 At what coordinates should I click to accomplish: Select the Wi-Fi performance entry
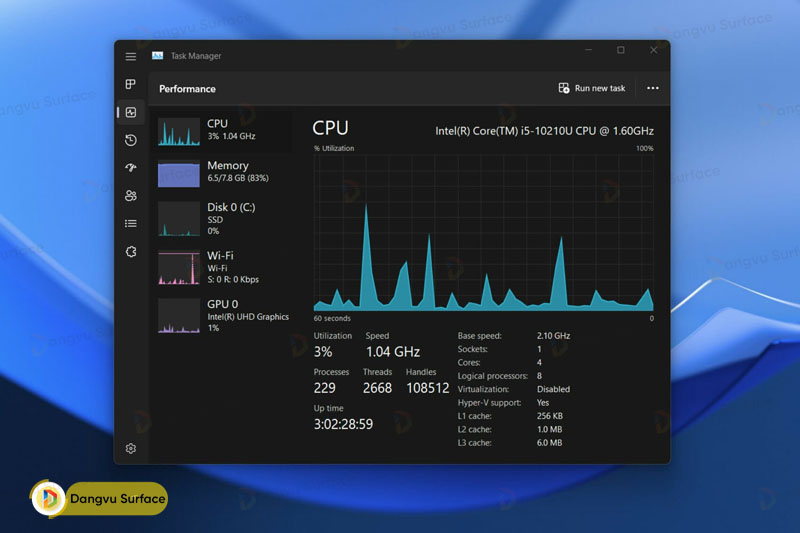point(223,267)
